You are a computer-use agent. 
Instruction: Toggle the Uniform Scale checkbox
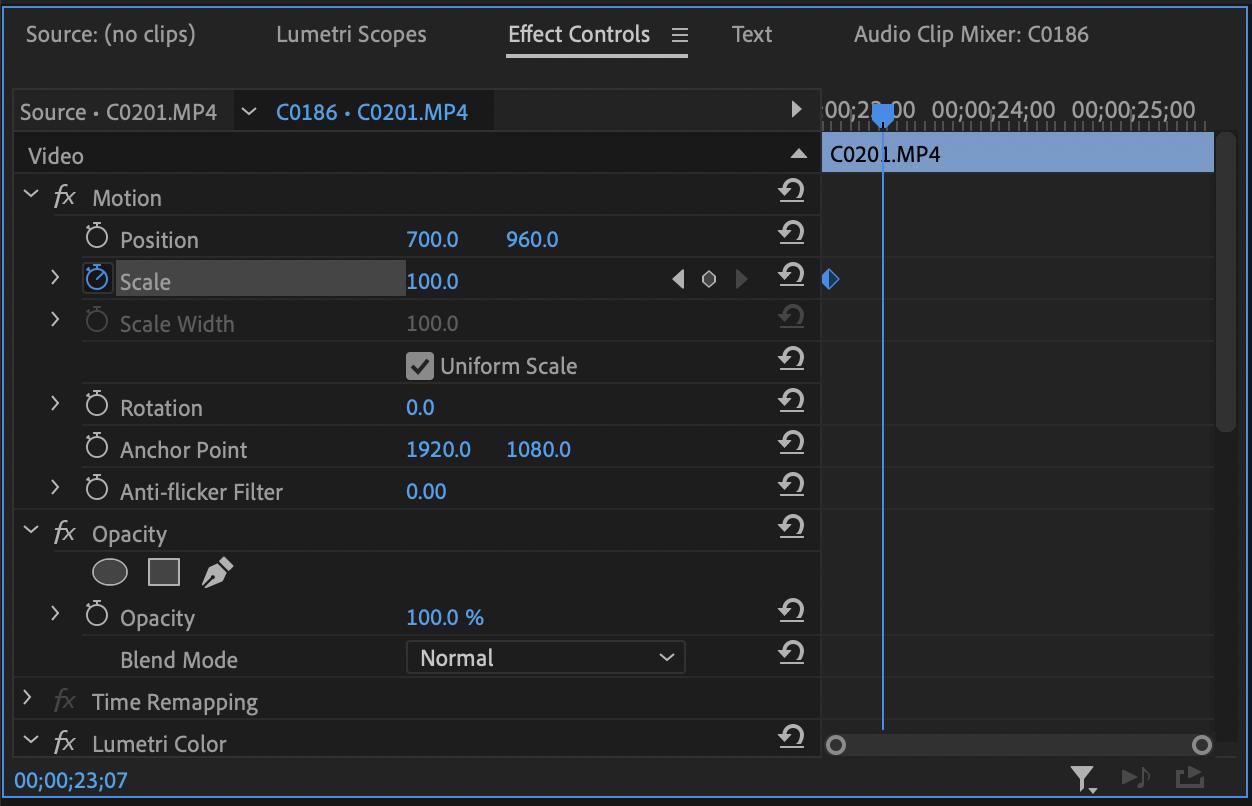(419, 365)
